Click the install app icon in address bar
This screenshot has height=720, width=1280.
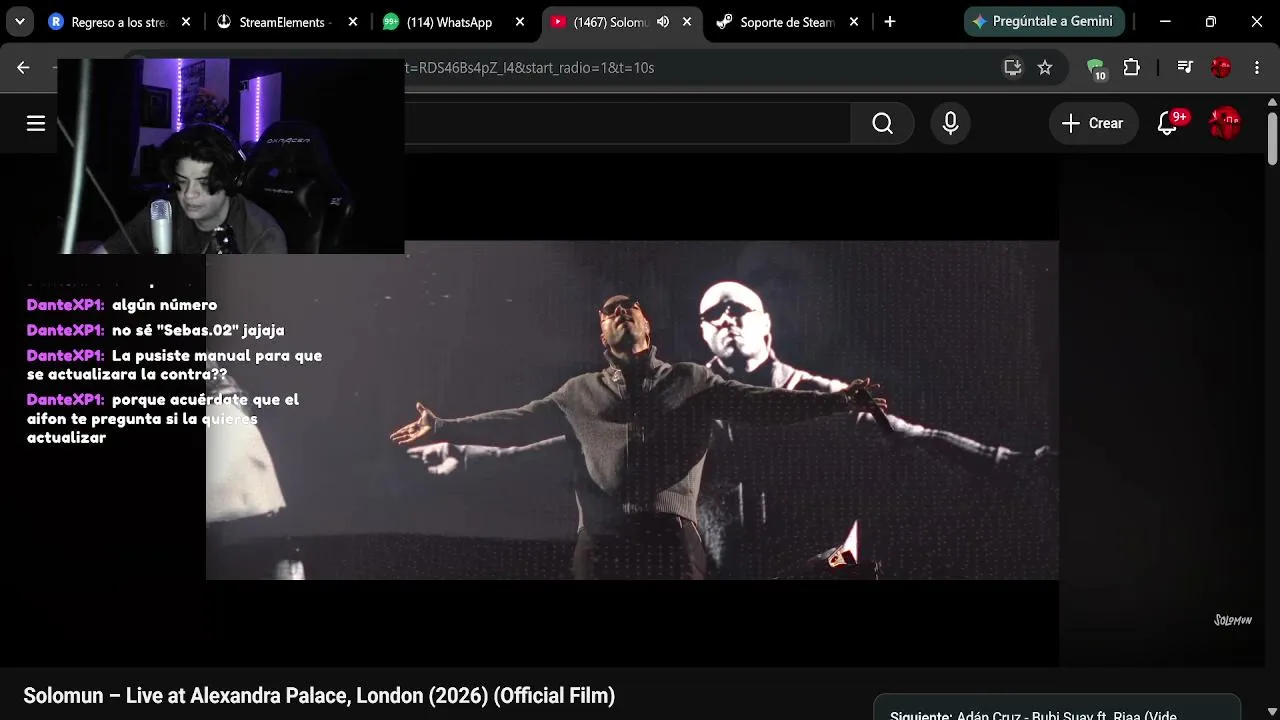point(1013,67)
